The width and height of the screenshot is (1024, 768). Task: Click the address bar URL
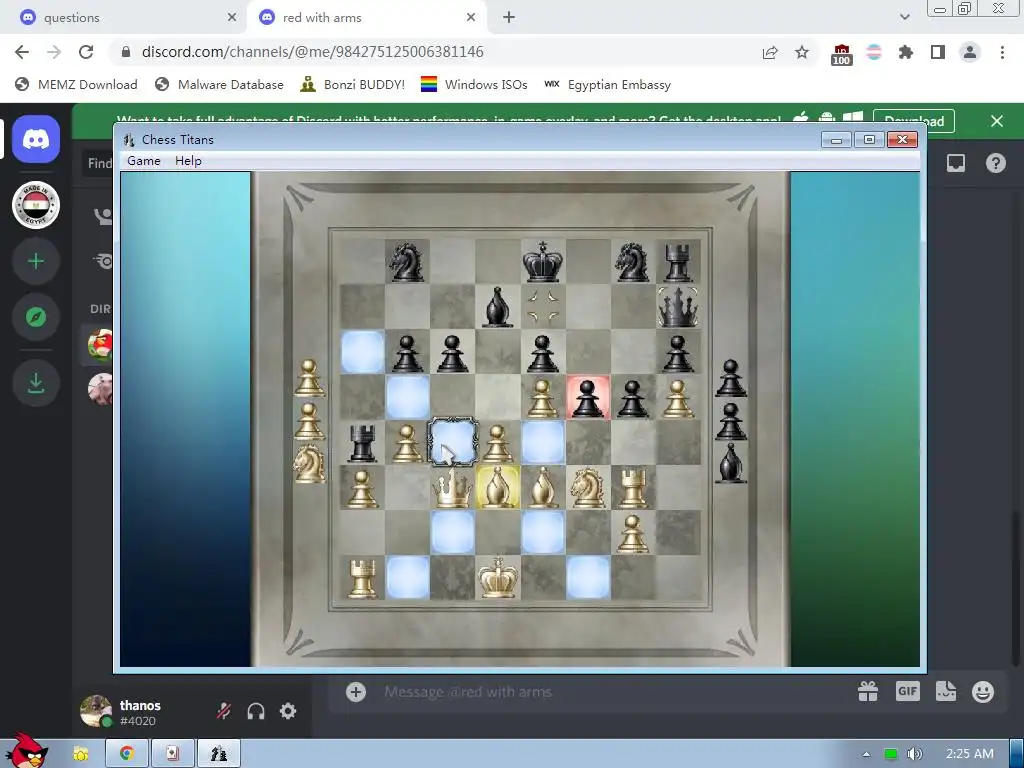(x=312, y=52)
